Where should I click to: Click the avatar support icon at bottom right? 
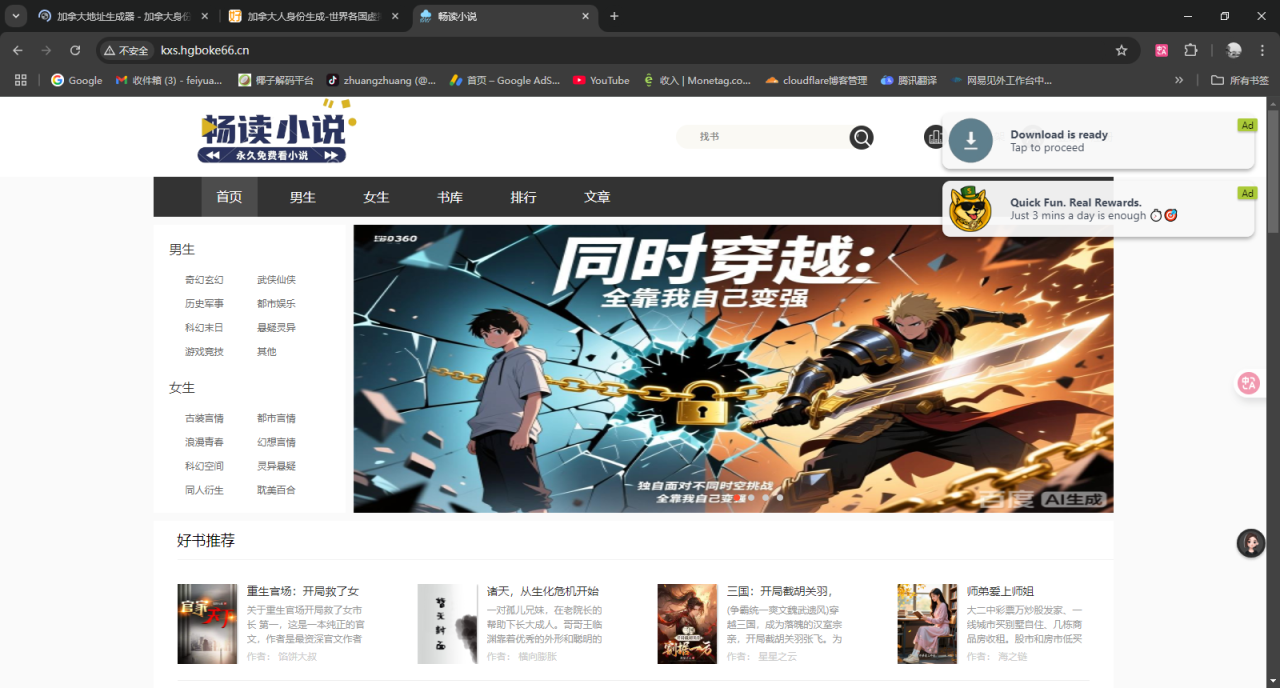[1250, 542]
